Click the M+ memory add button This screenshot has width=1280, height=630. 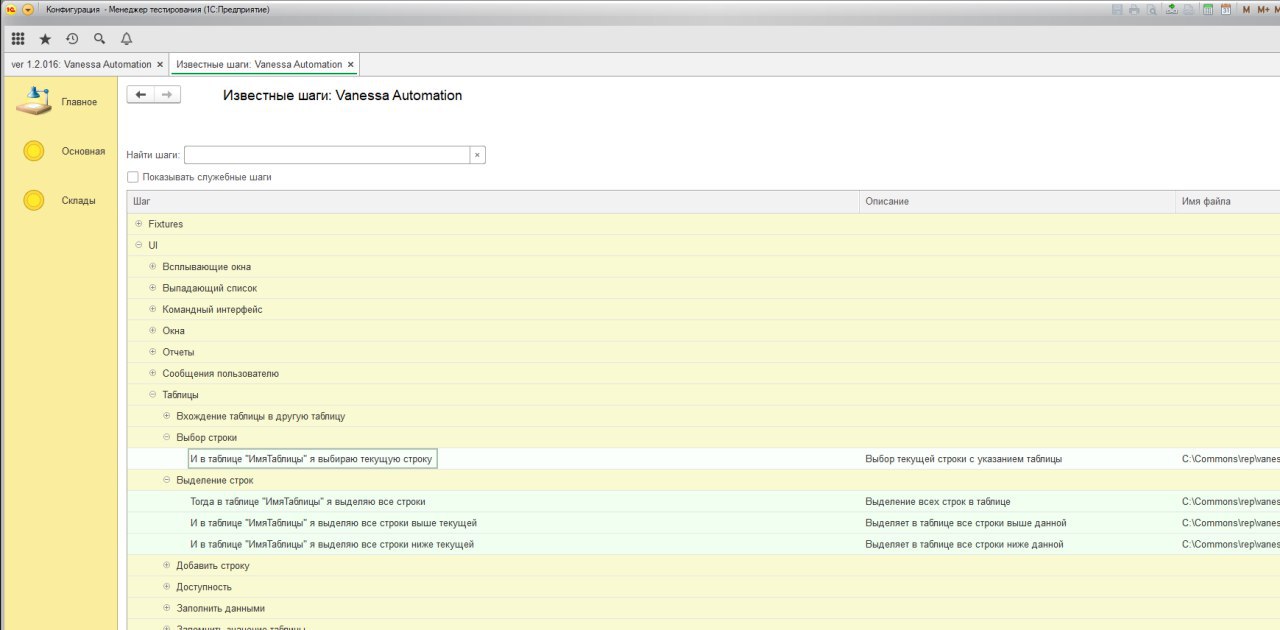pyautogui.click(x=1263, y=9)
